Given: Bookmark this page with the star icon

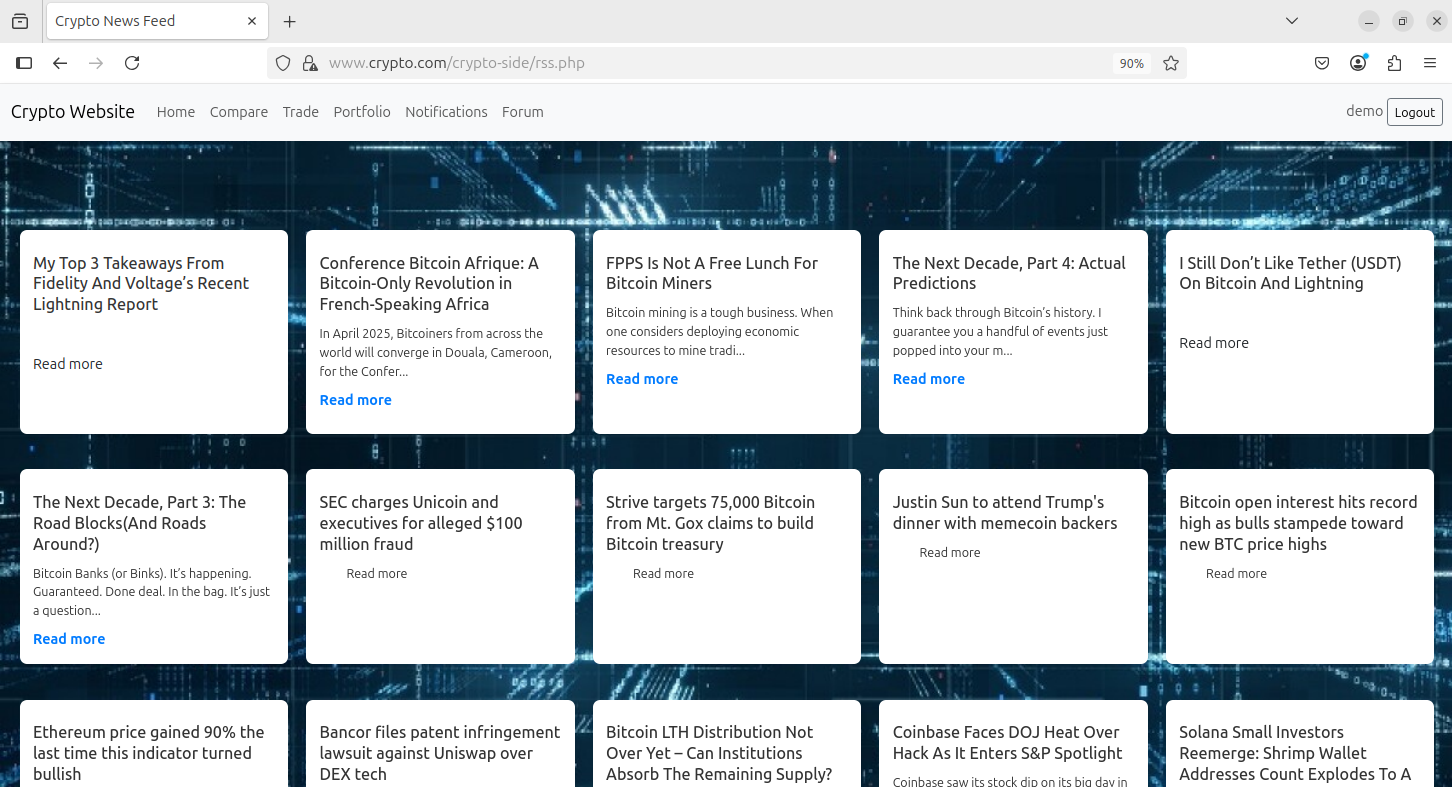Looking at the screenshot, I should coord(1171,63).
